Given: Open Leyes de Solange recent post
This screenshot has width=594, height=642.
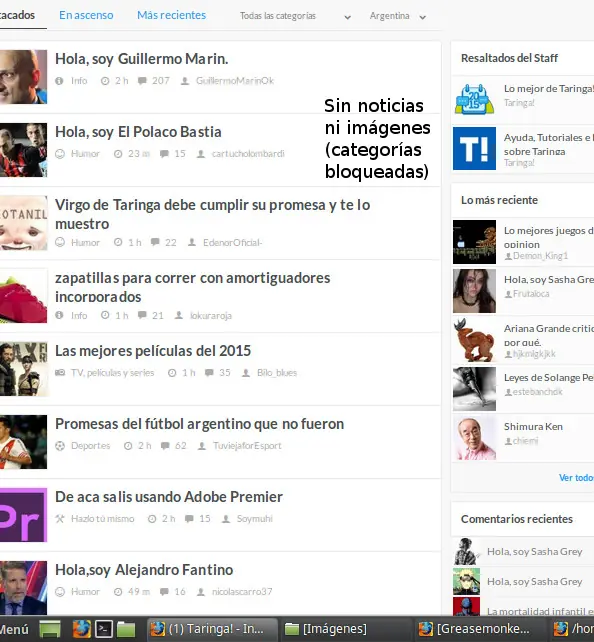Looking at the screenshot, I should 549,378.
